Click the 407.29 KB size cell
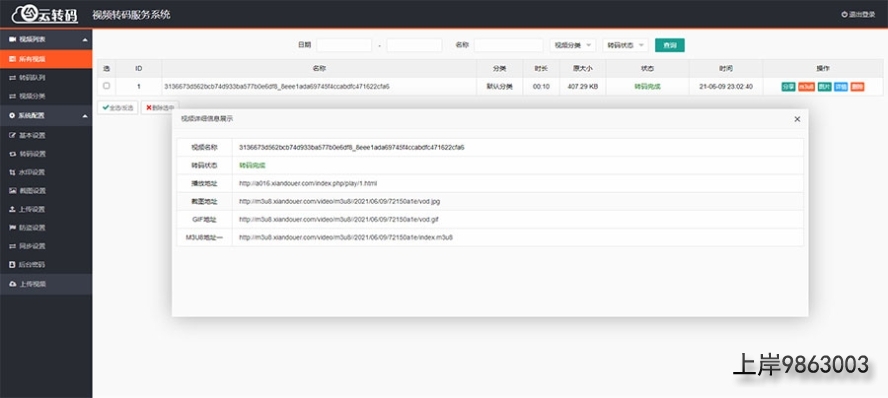888x398 pixels. click(x=583, y=87)
